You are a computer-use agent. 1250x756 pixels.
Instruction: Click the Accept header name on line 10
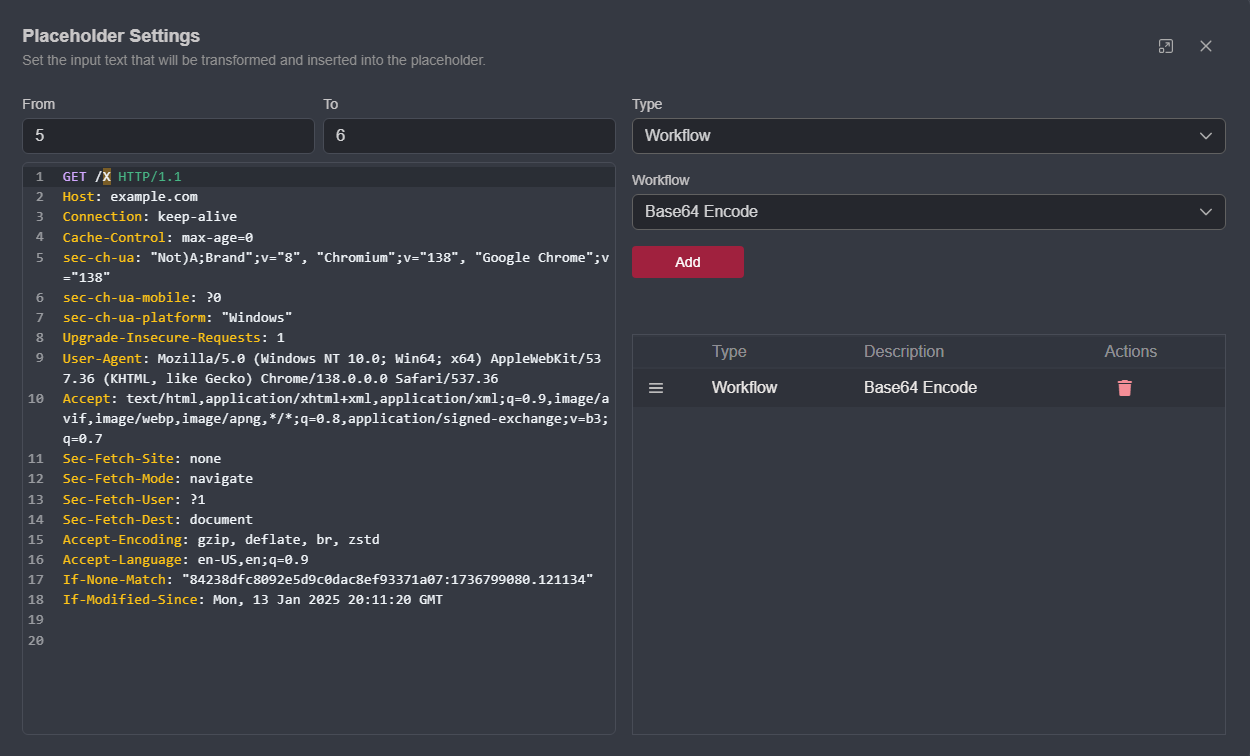point(86,398)
